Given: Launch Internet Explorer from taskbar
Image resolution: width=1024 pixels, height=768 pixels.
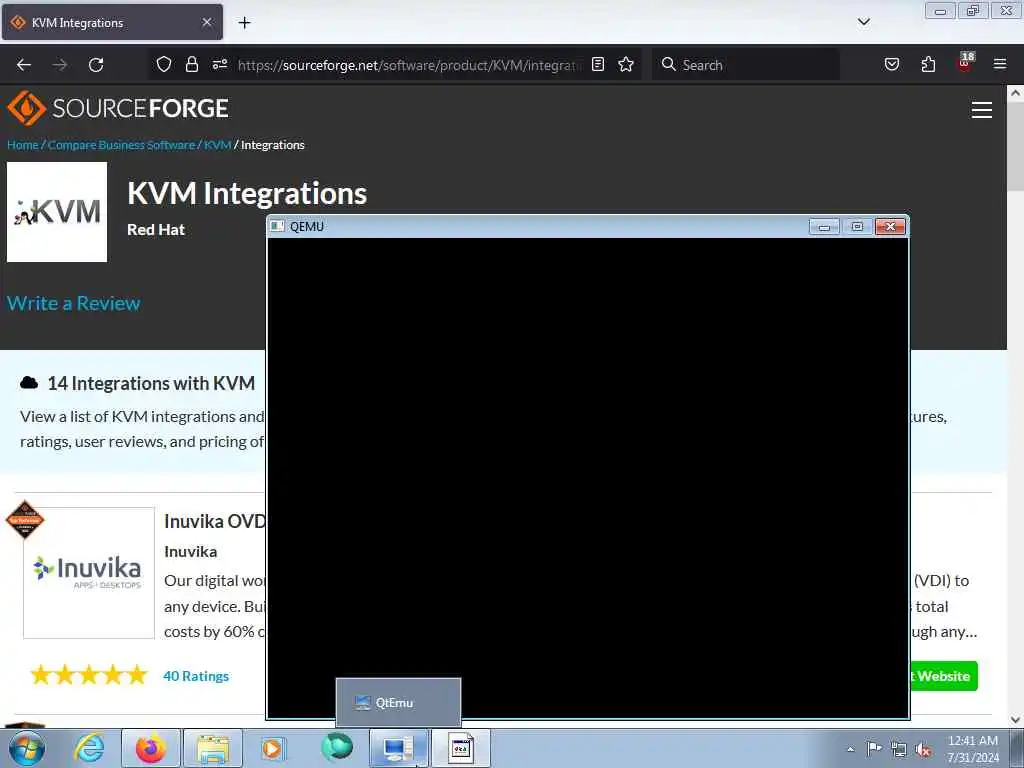Looking at the screenshot, I should [89, 748].
